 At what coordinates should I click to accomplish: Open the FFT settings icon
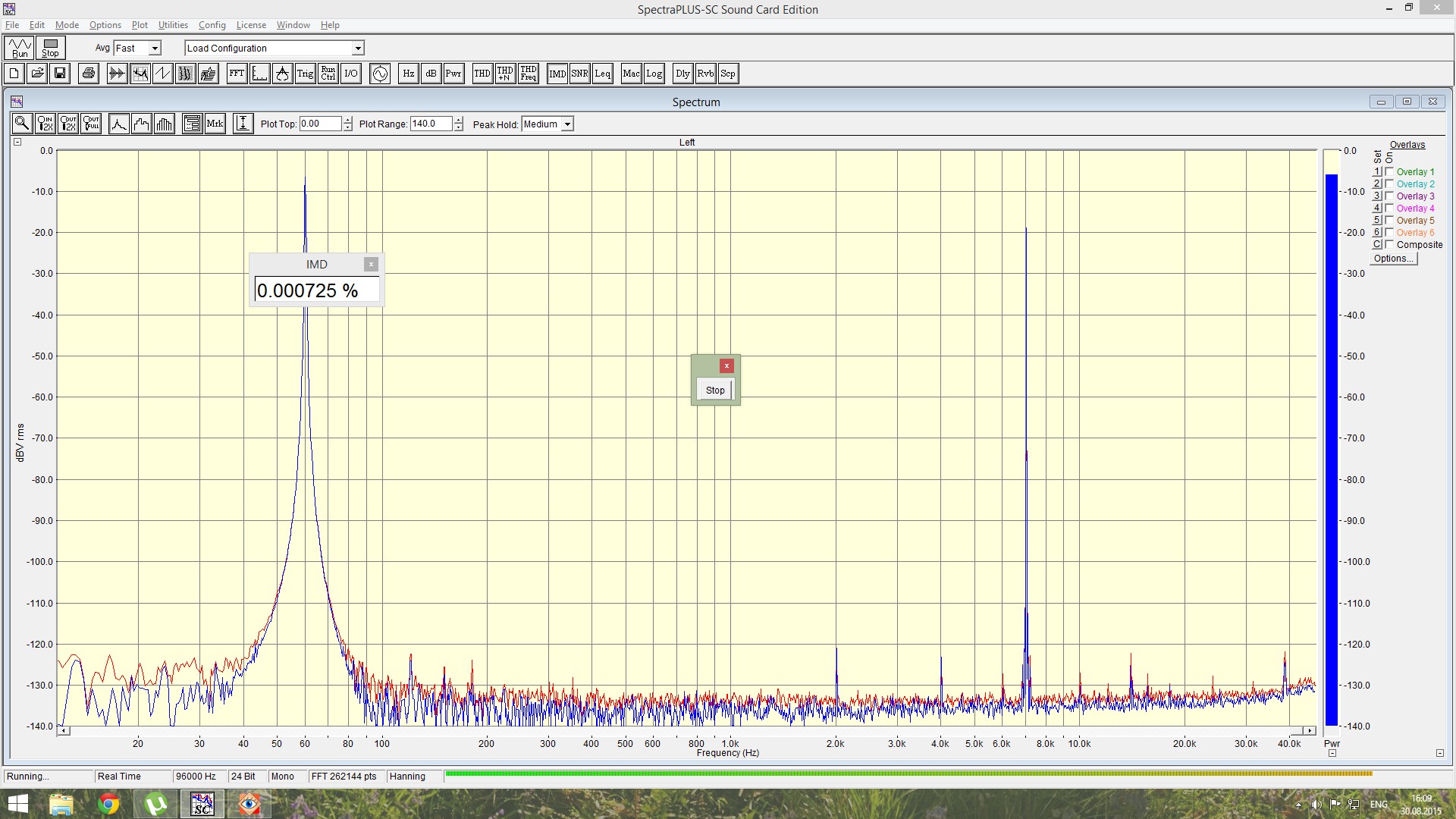(237, 74)
